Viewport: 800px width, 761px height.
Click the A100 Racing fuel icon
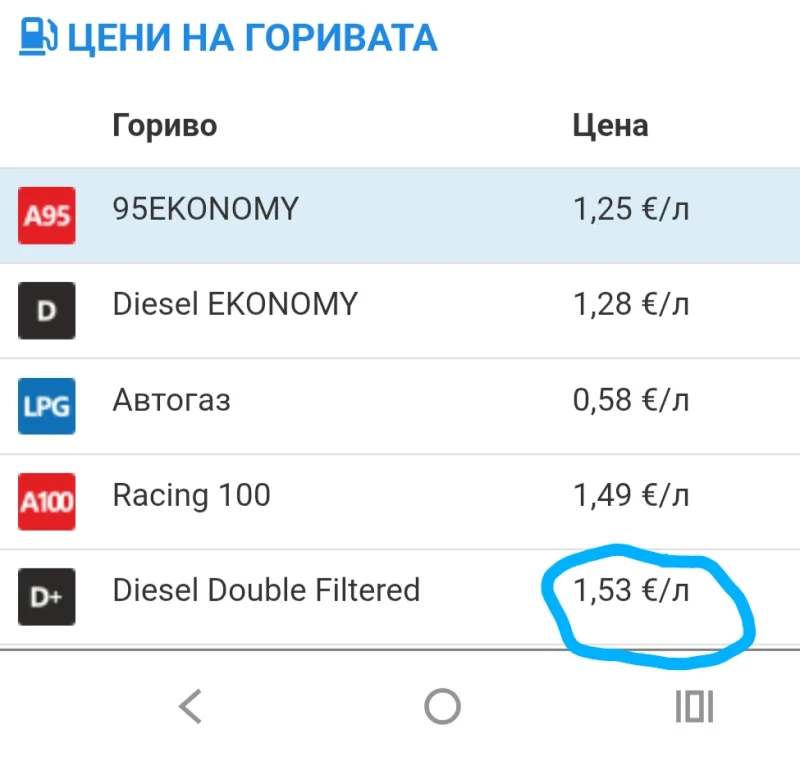(x=46, y=501)
